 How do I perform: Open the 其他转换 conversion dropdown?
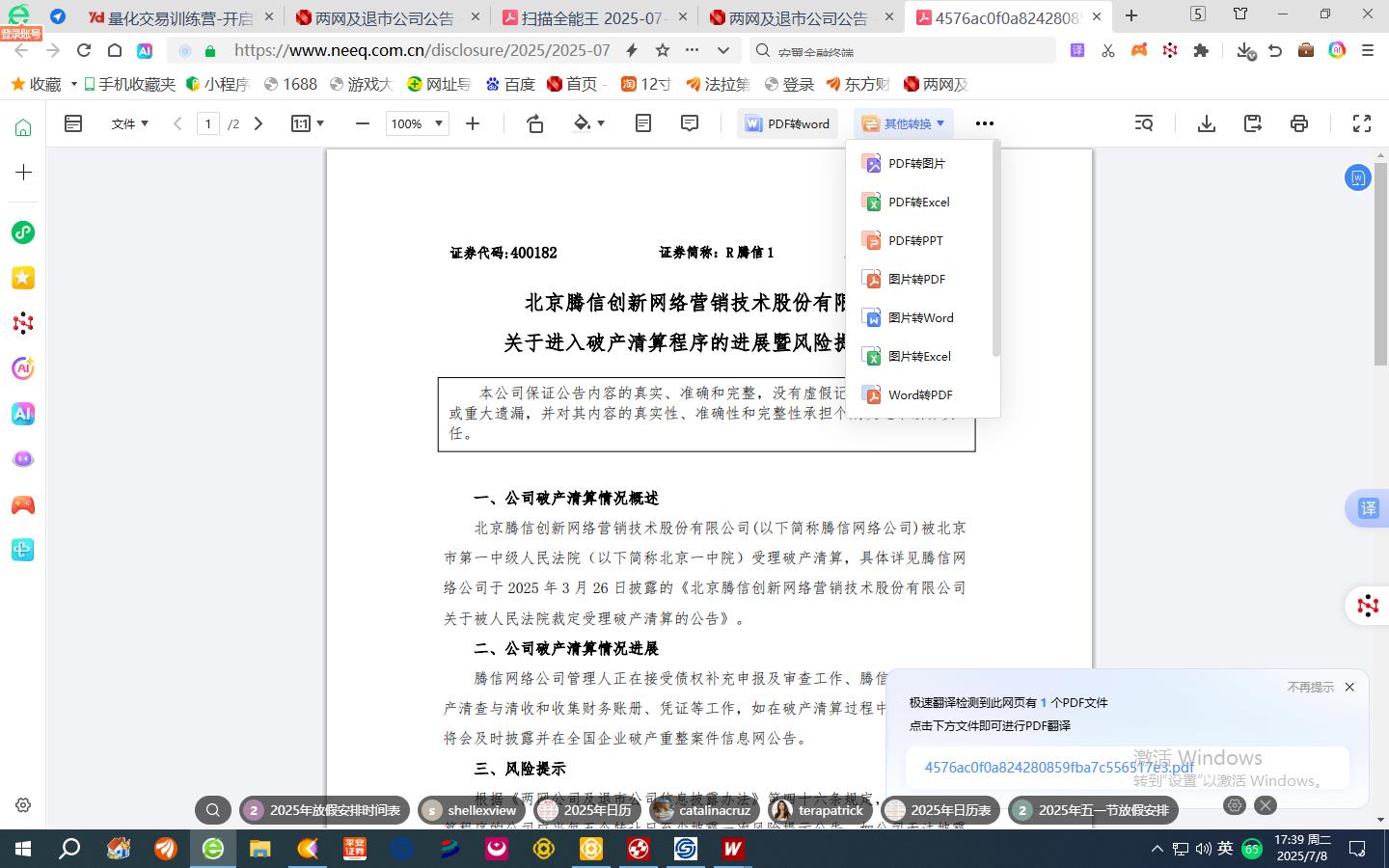click(903, 123)
